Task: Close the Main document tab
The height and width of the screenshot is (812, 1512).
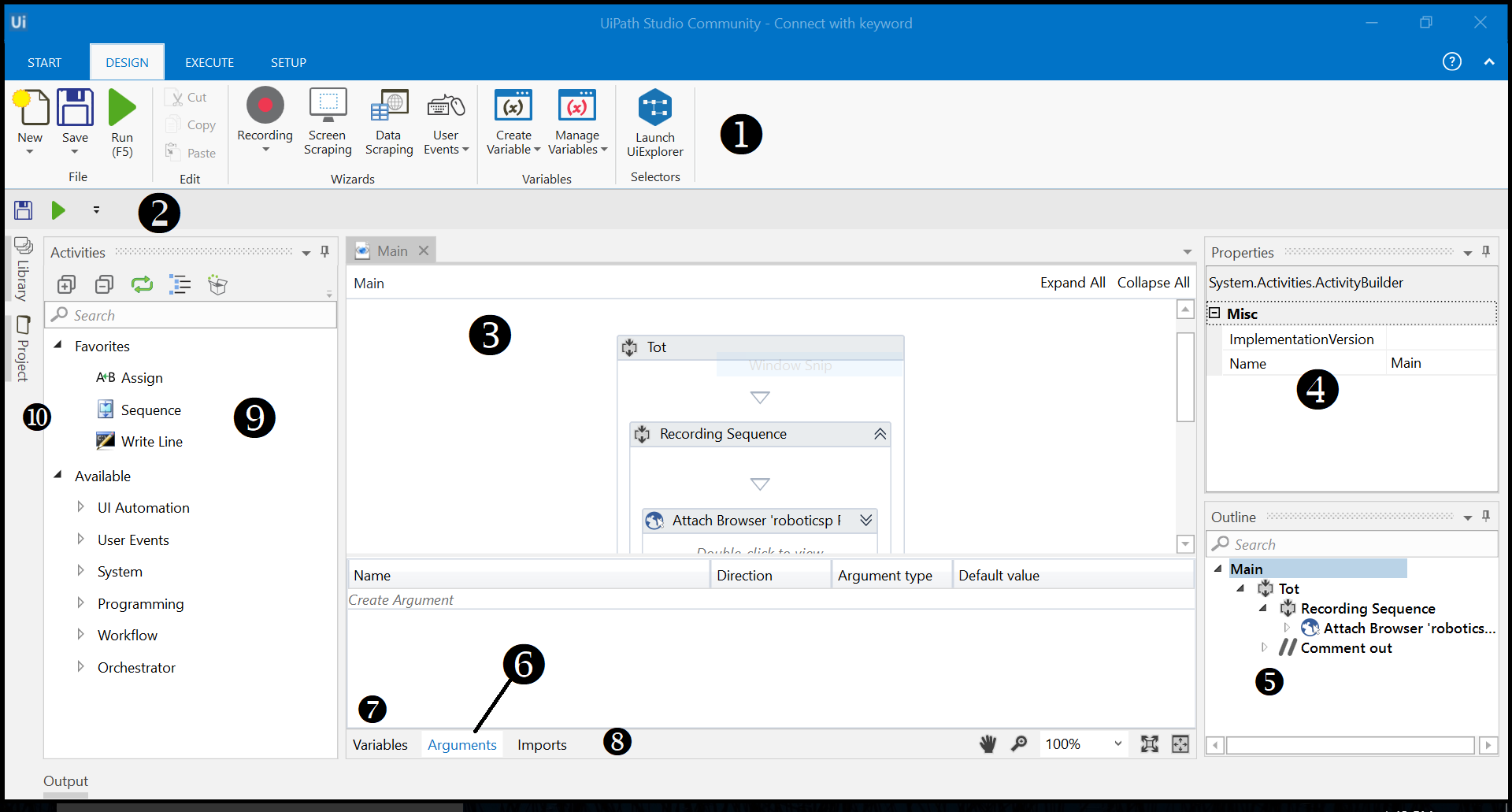Action: [424, 250]
